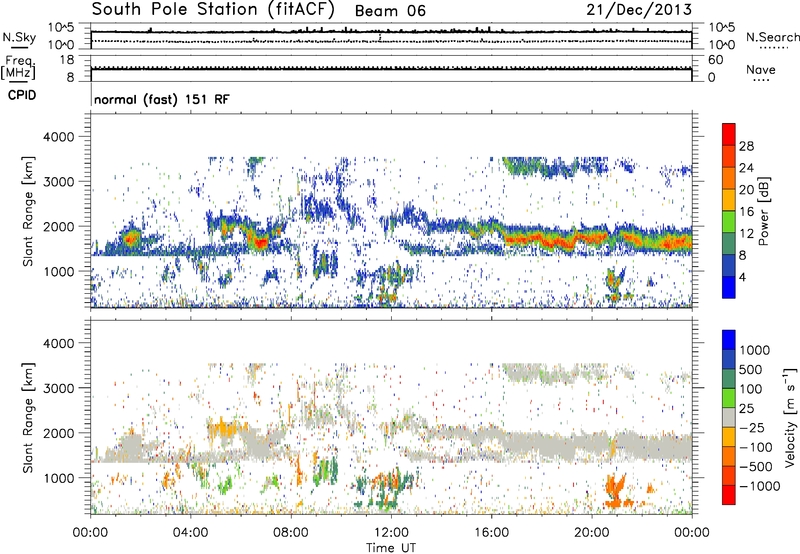The height and width of the screenshot is (554, 800).
Task: Click the "20:00" time tick label
Action: coord(592,533)
